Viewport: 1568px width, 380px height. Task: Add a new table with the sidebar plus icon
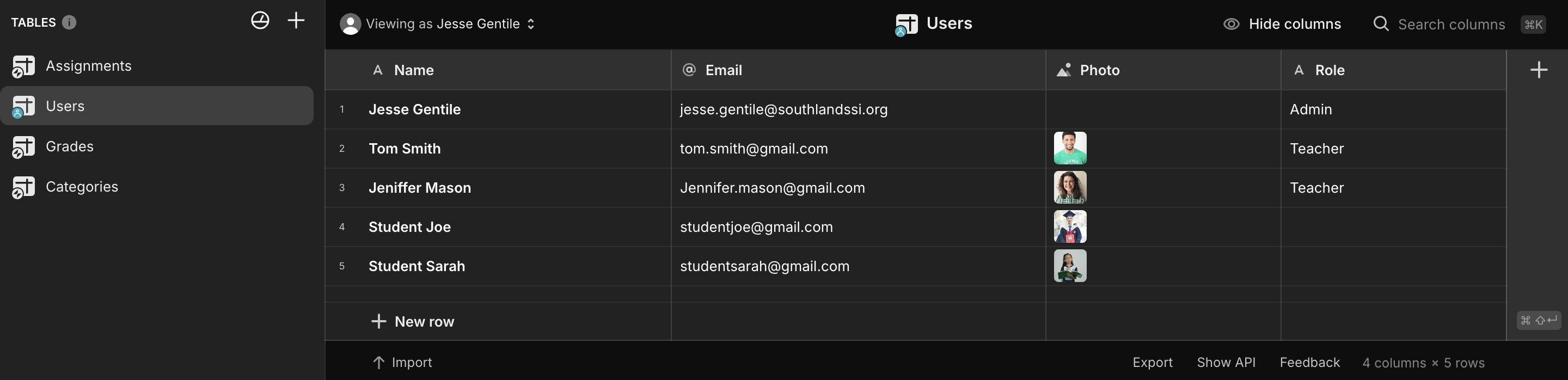pos(296,21)
